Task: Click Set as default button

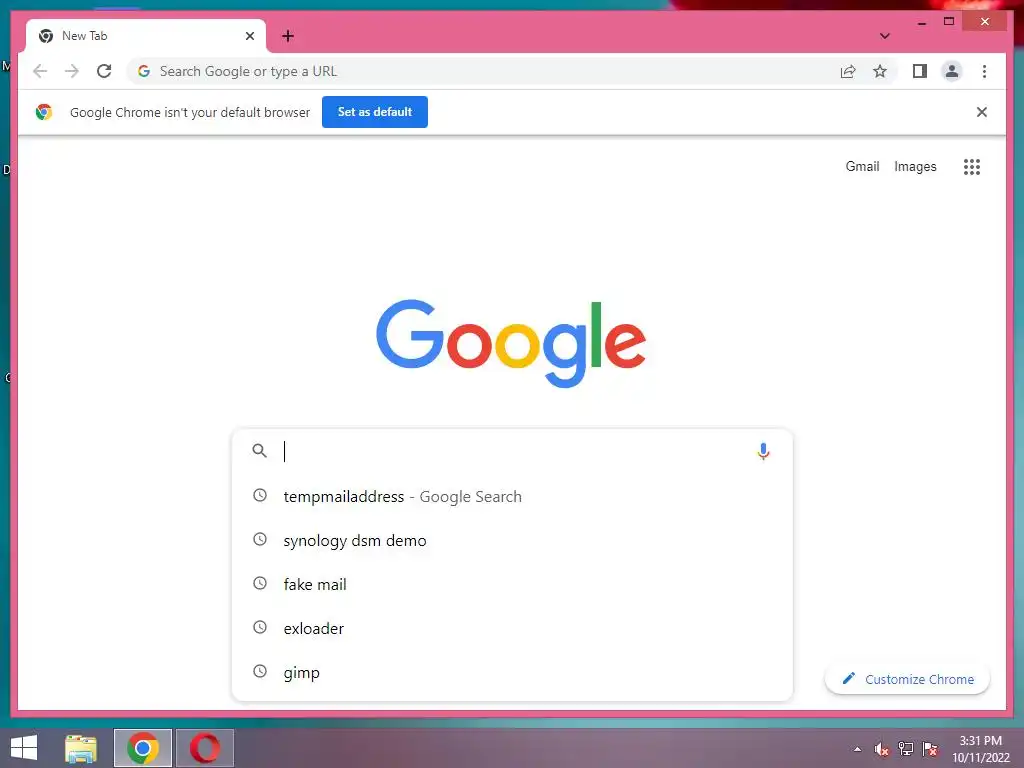Action: (375, 112)
